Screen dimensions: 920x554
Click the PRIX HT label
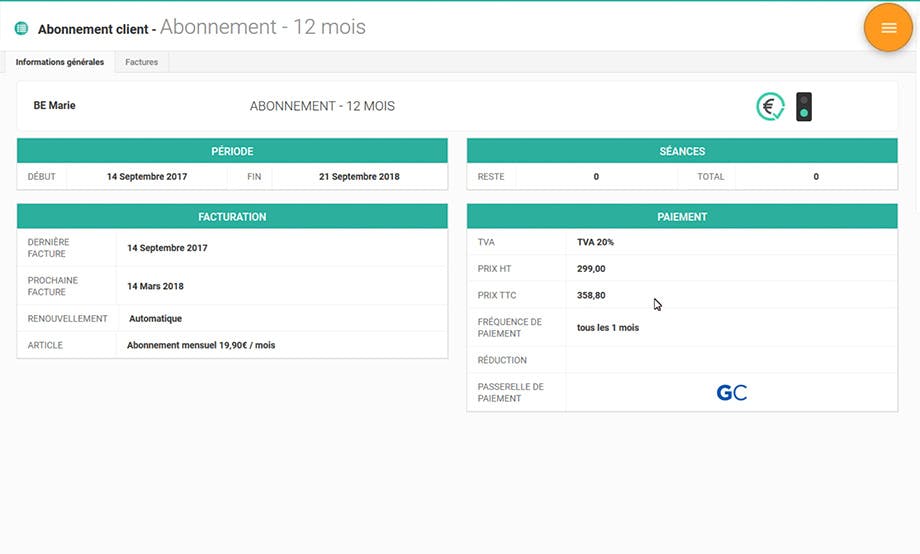coord(495,269)
